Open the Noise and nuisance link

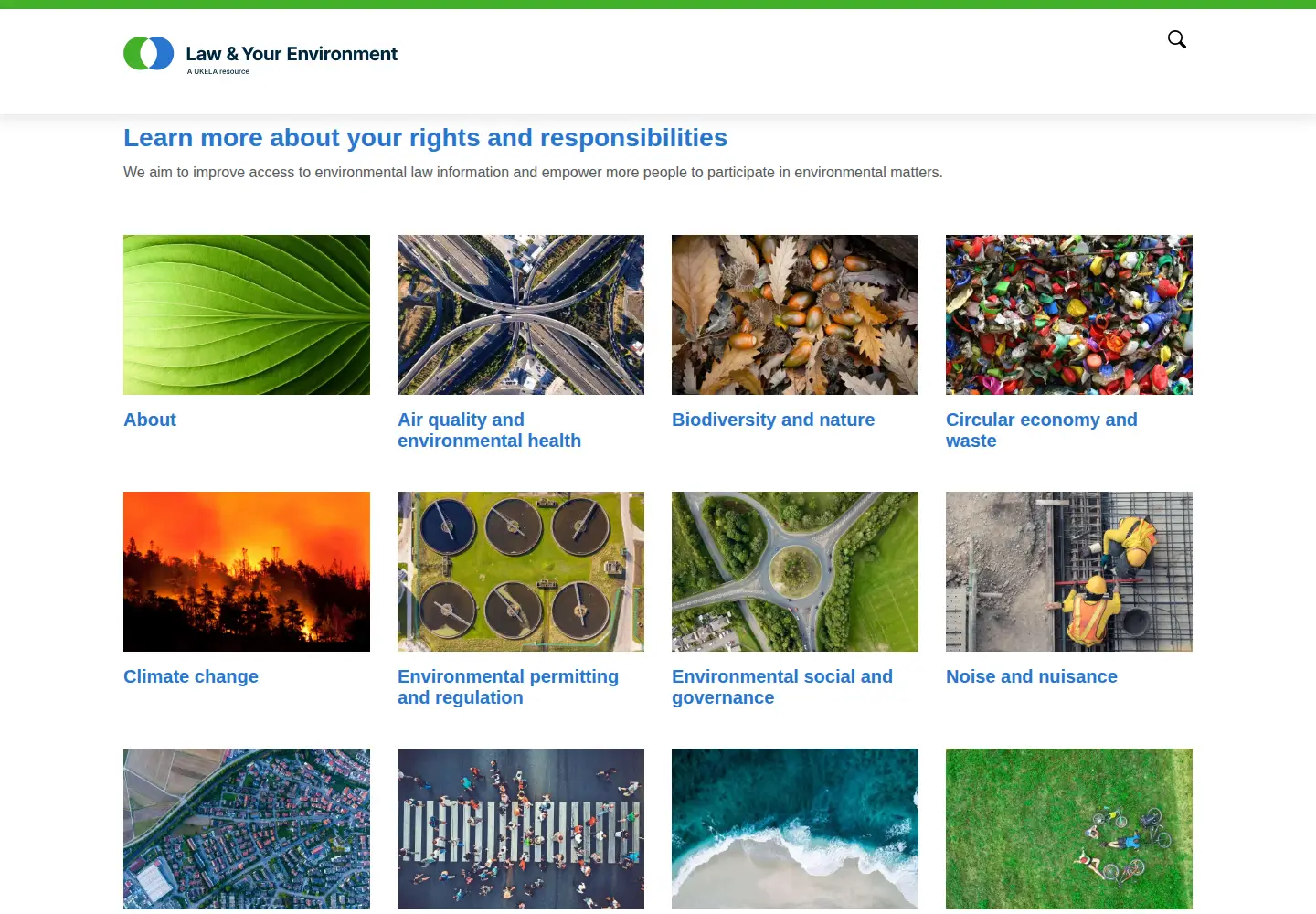(1032, 676)
